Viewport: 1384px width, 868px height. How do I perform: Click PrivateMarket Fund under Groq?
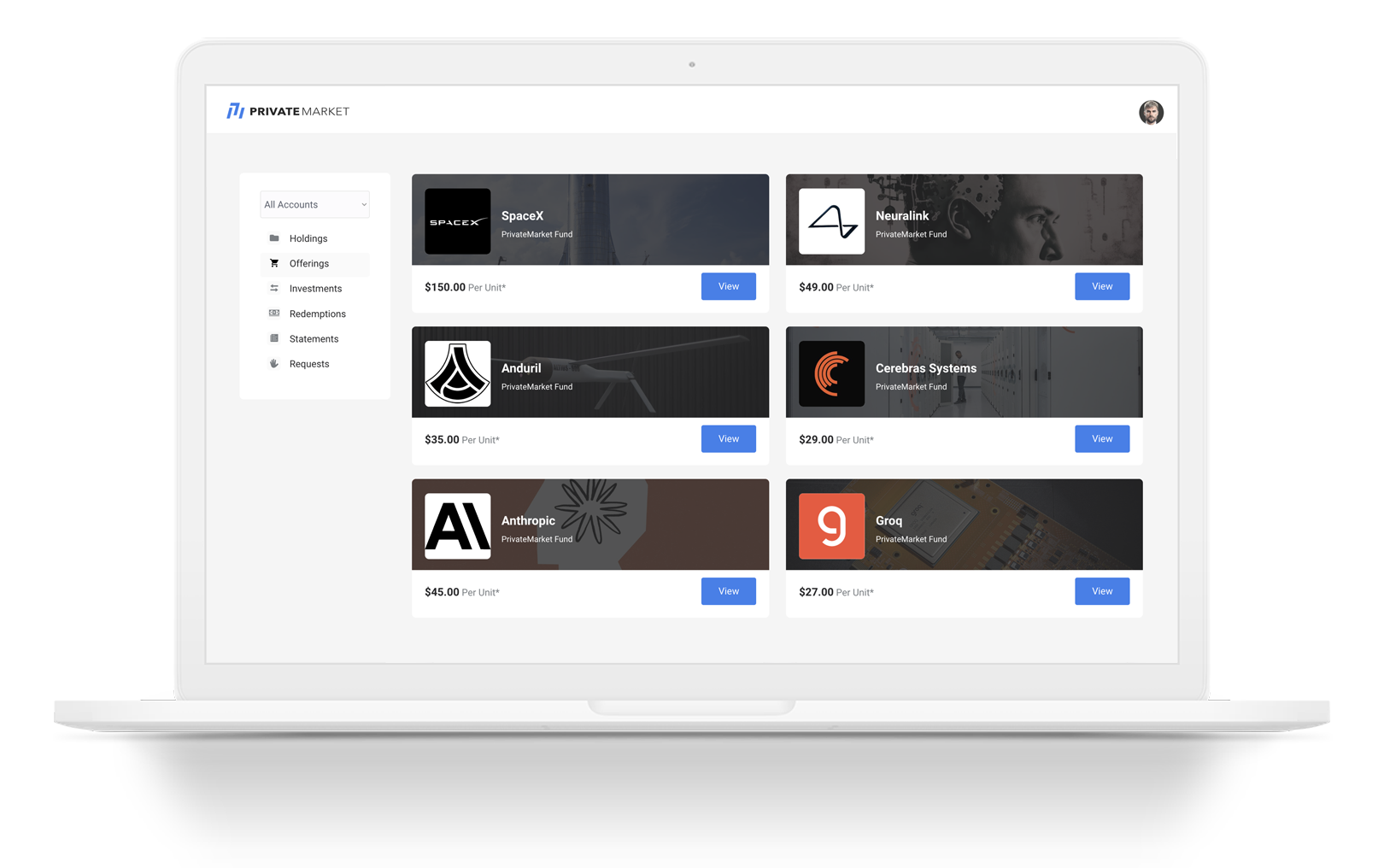(x=911, y=539)
